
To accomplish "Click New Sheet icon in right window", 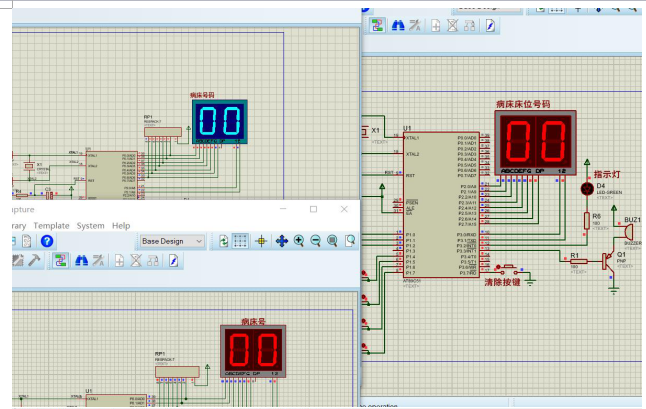I will [x=435, y=26].
